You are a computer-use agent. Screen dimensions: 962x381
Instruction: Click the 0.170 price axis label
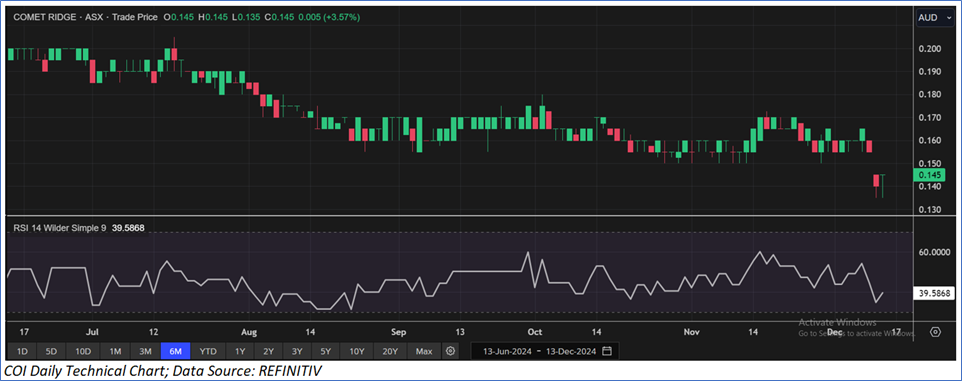(x=929, y=118)
